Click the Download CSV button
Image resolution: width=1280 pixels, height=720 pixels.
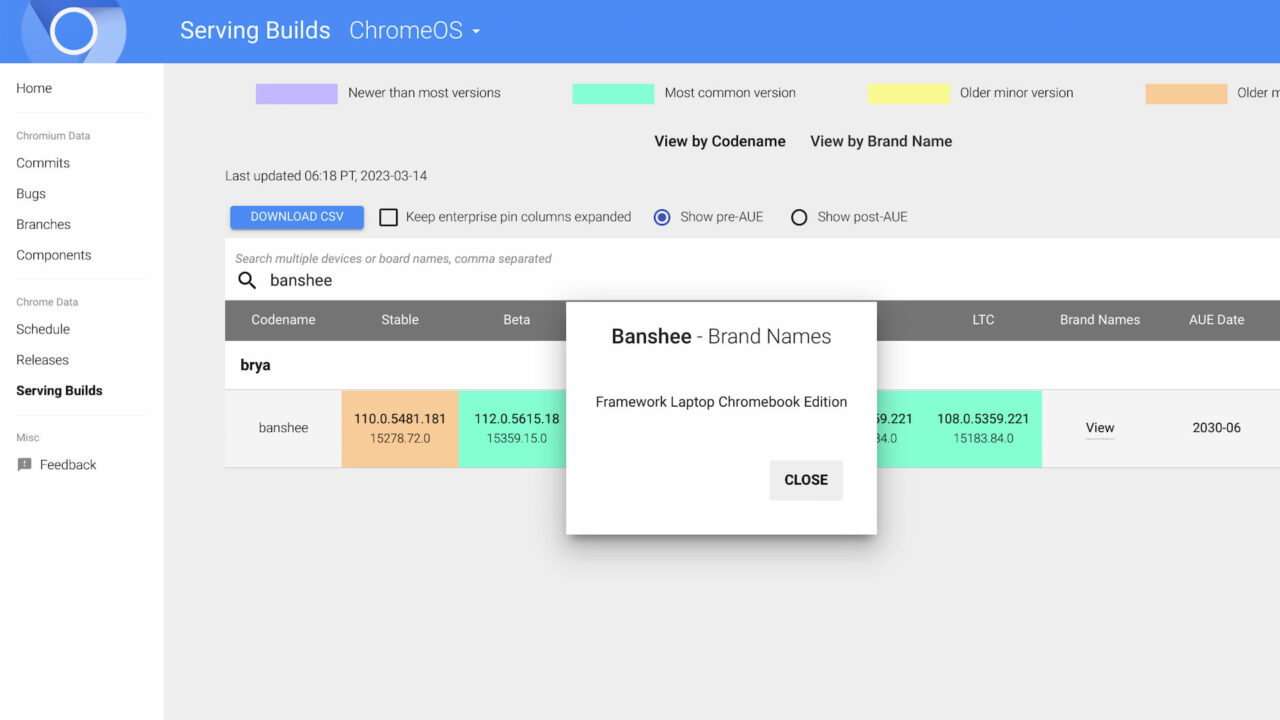tap(297, 217)
